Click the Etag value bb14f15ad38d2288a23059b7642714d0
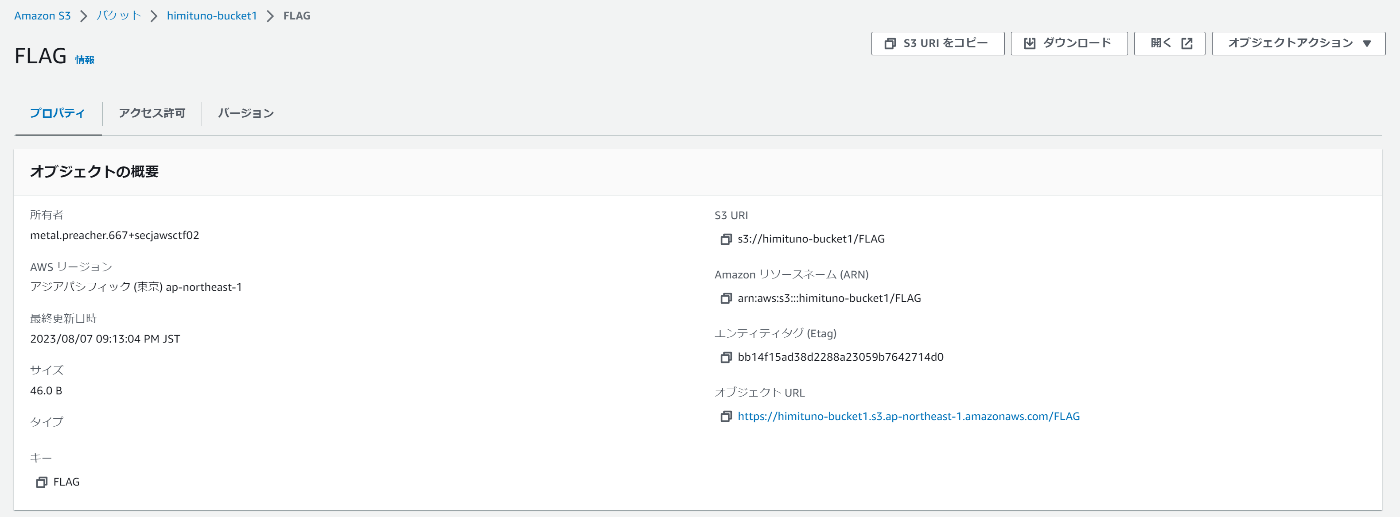Screen dimensions: 1400x517 (840, 357)
